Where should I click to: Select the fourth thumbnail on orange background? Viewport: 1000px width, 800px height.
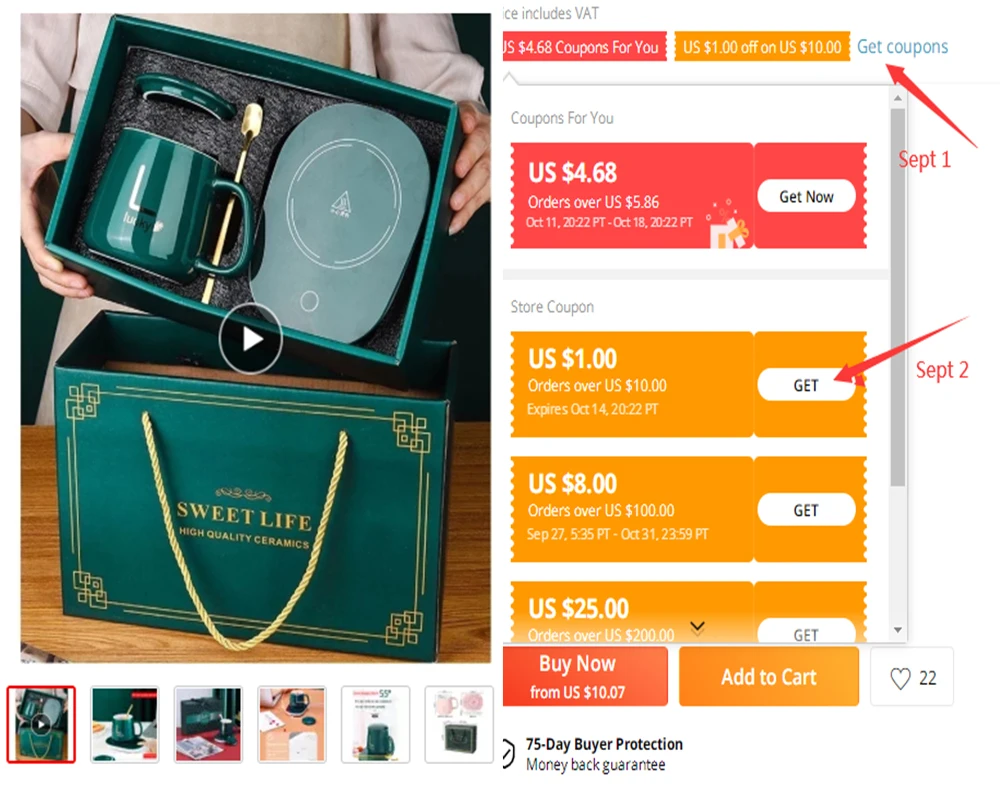coord(292,725)
